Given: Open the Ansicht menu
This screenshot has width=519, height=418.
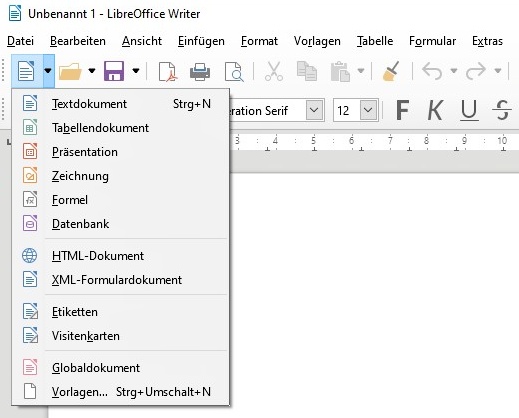Looking at the screenshot, I should (142, 41).
